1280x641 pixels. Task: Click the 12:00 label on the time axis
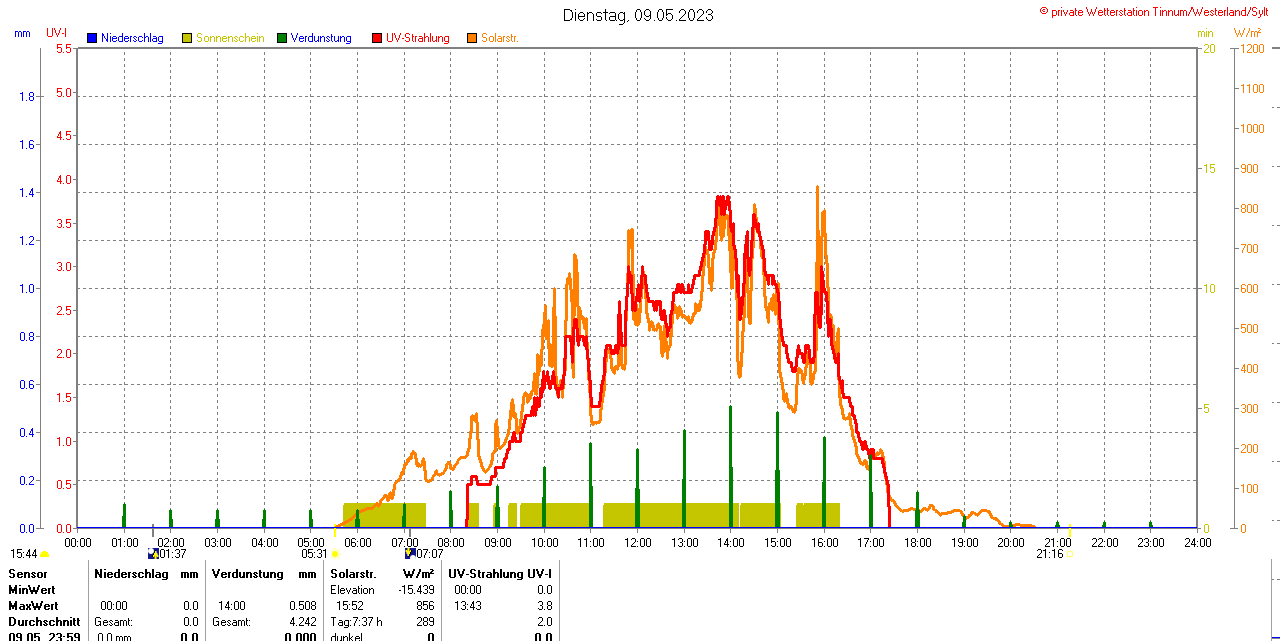point(637,542)
